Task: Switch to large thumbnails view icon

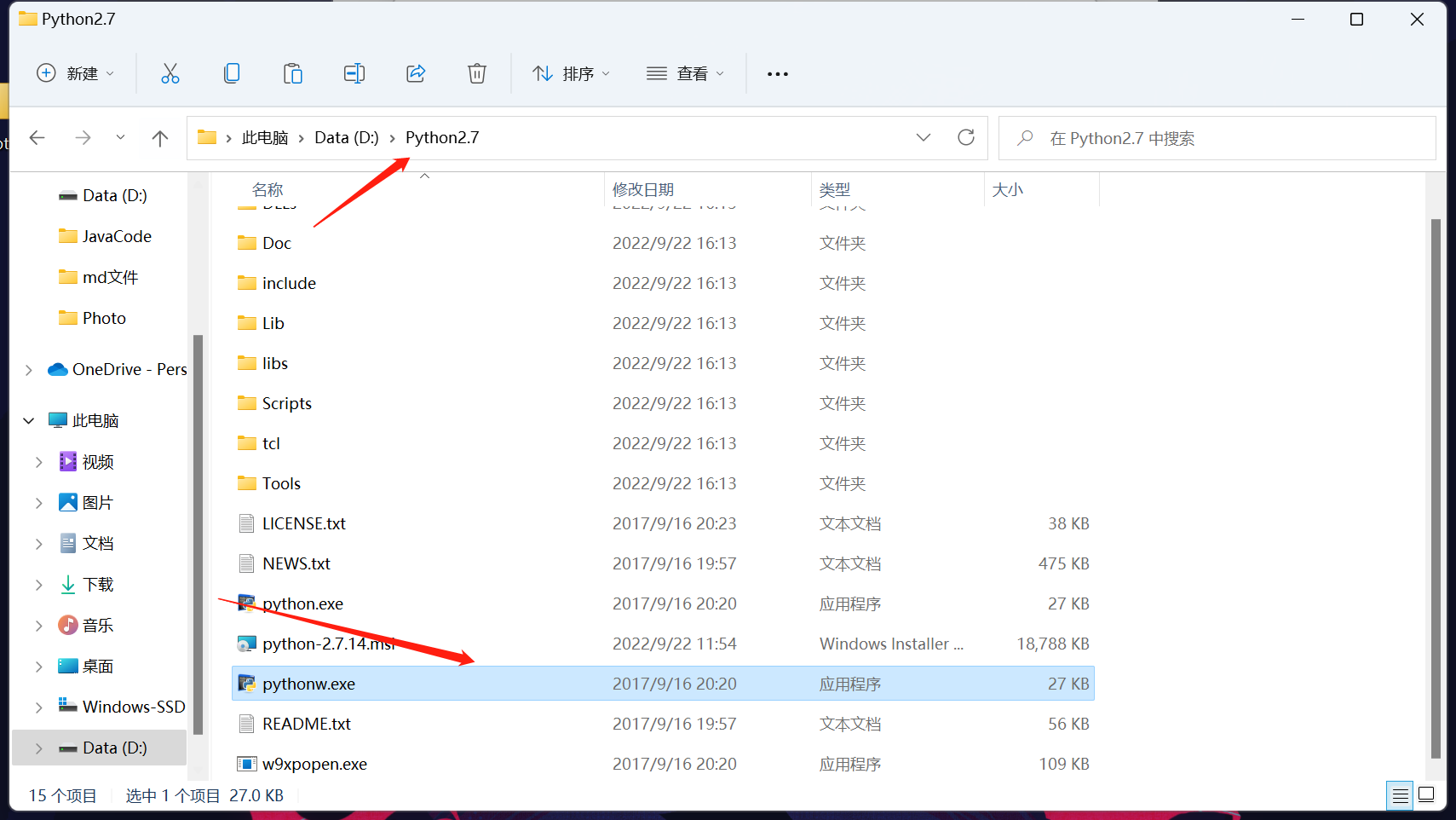Action: click(1427, 796)
